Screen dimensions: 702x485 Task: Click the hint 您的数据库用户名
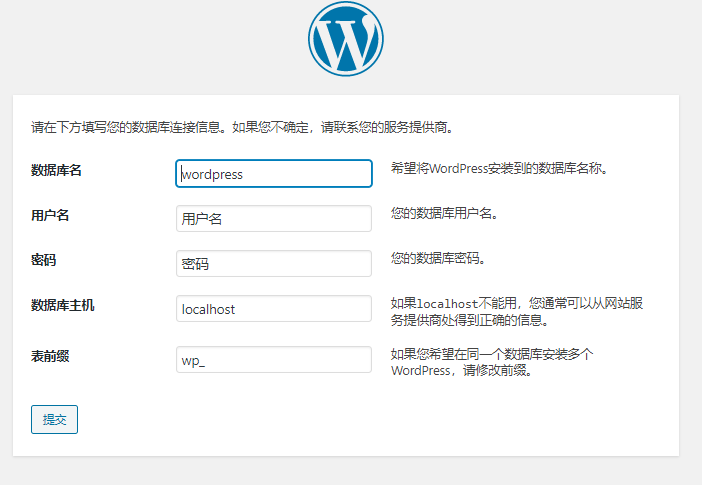(445, 213)
